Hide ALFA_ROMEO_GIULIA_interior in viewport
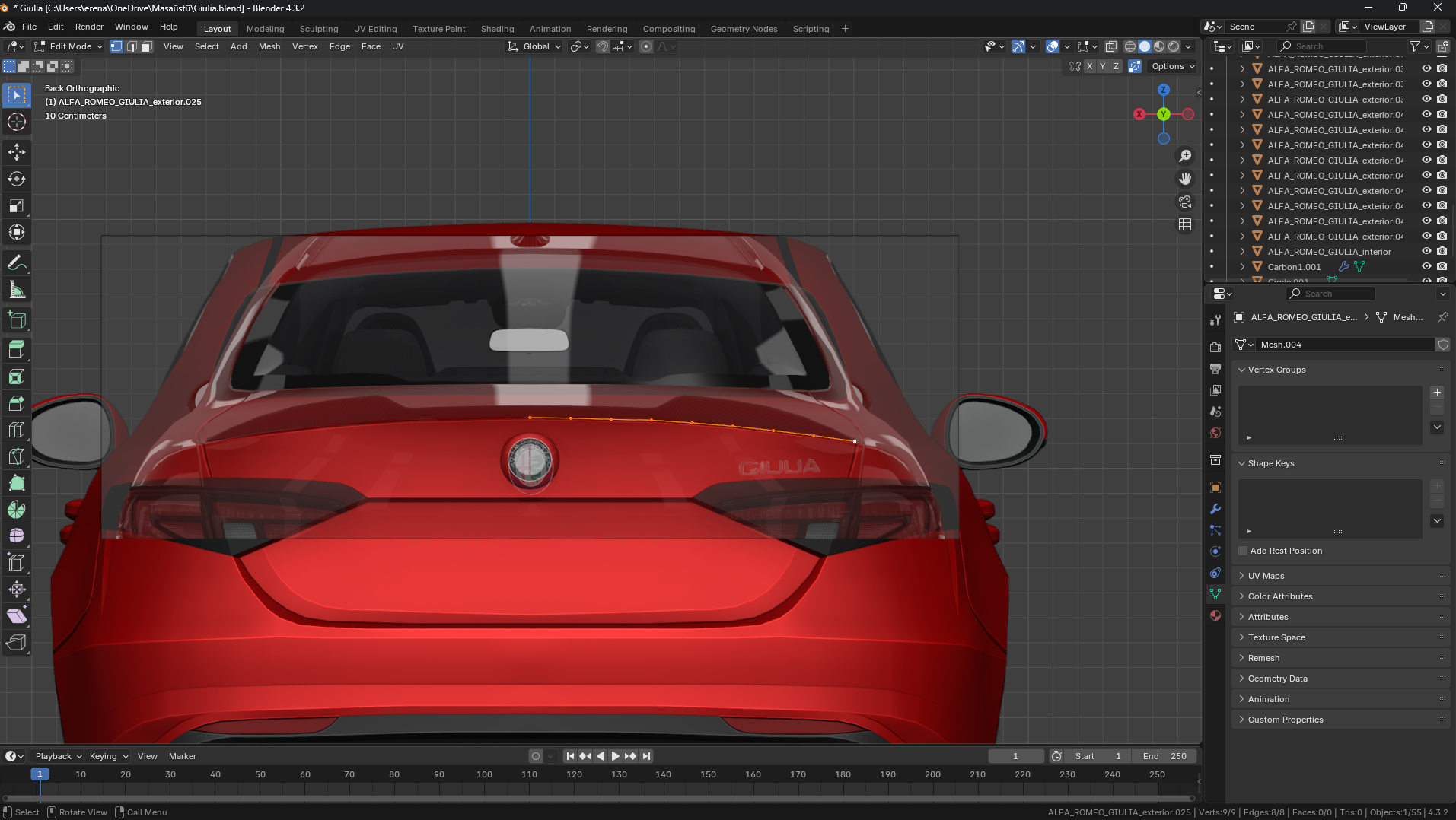This screenshot has width=1456, height=820. 1426,252
